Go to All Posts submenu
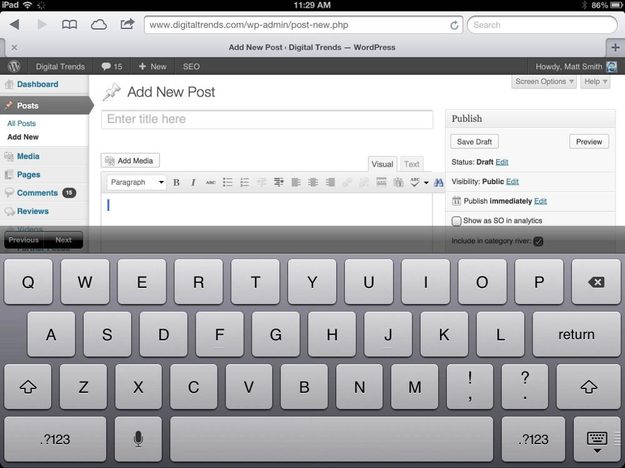The height and width of the screenshot is (468, 625). coord(22,124)
